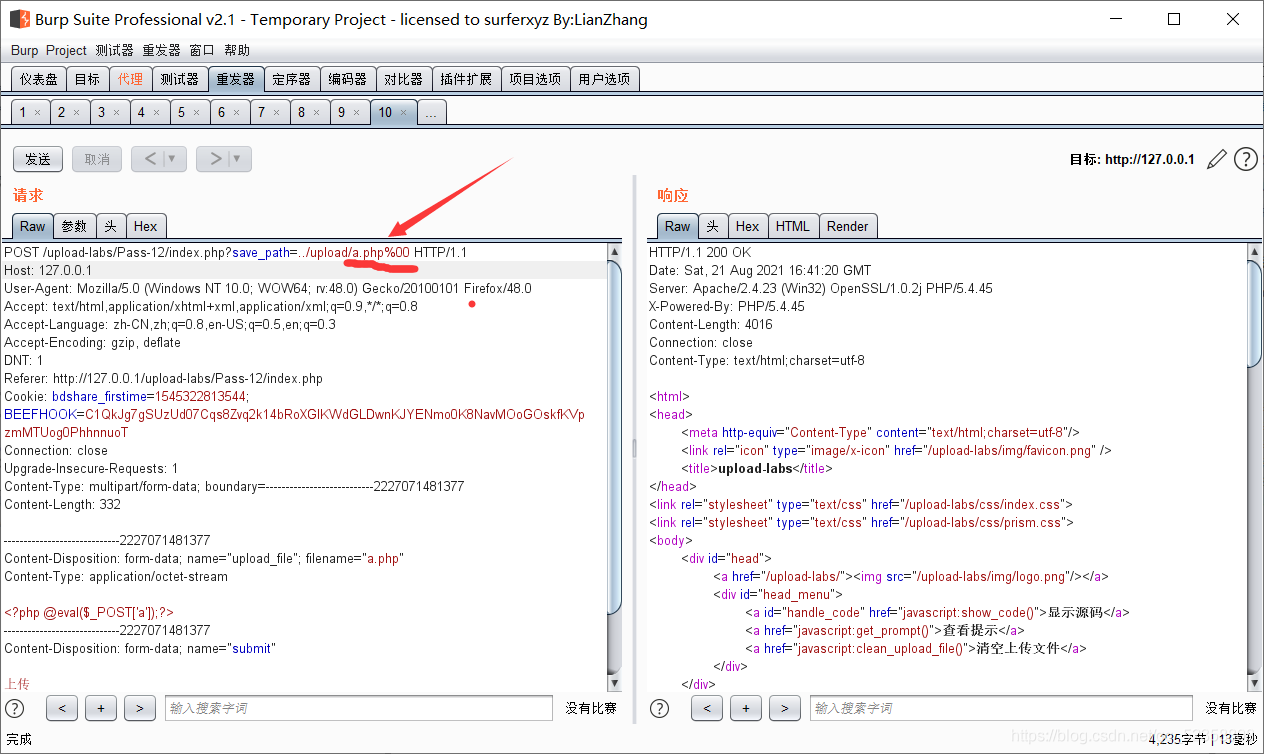This screenshot has width=1264, height=754.
Task: Switch to the 项目选项 tab
Action: pyautogui.click(x=535, y=79)
